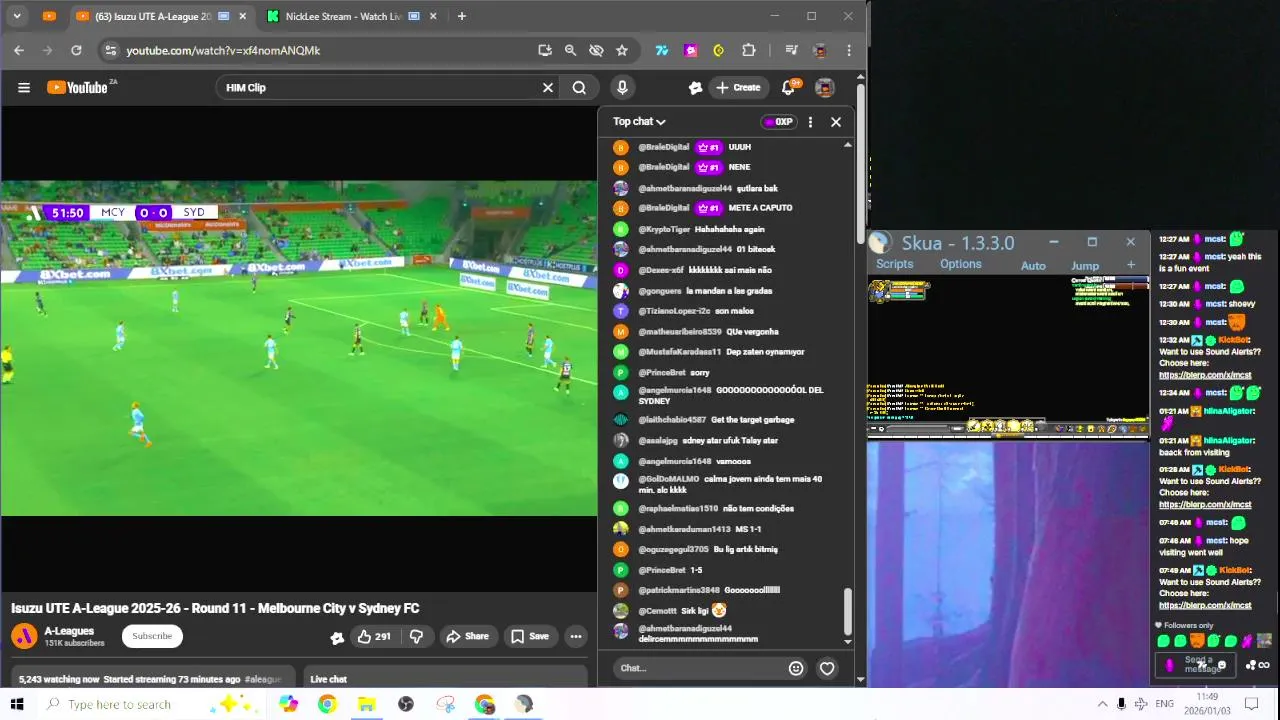This screenshot has width=1280, height=720.
Task: View site information icon in address bar
Action: (x=111, y=50)
